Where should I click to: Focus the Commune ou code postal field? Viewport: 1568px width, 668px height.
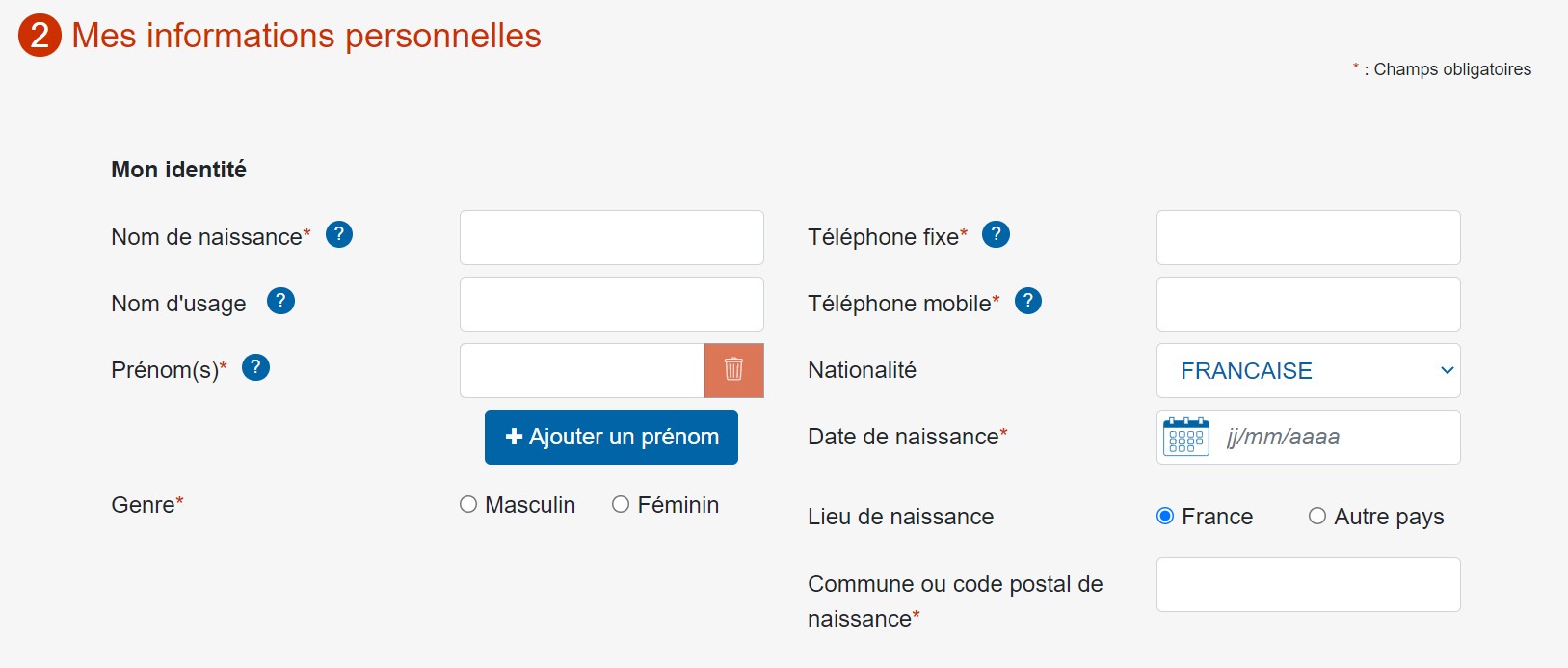point(1308,584)
